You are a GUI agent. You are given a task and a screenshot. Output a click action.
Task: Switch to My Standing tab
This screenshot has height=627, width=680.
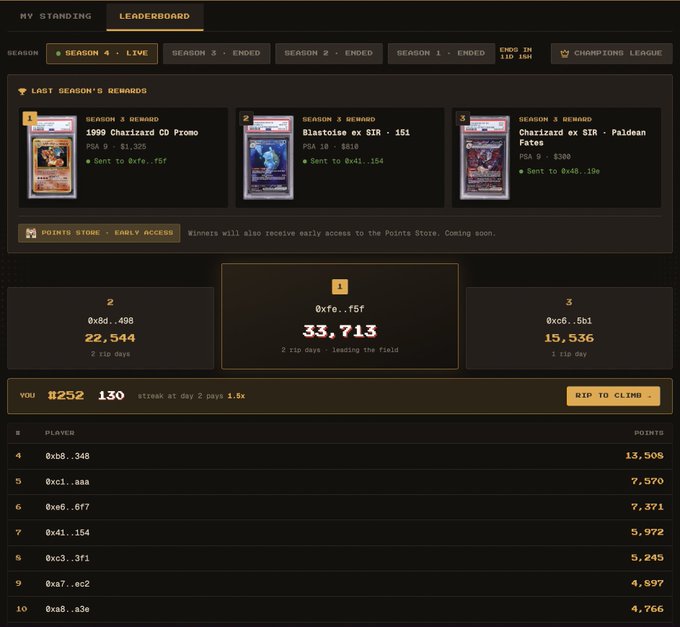click(x=56, y=16)
